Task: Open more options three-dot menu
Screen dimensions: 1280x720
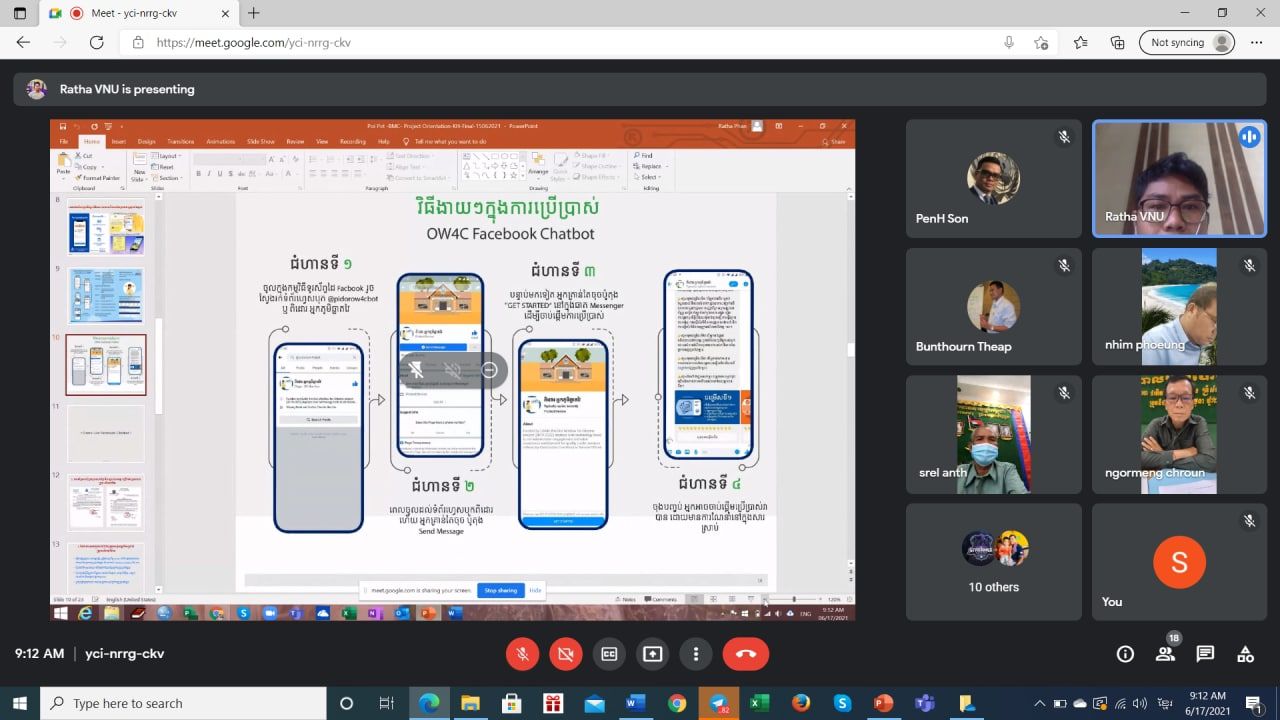Action: coord(696,654)
